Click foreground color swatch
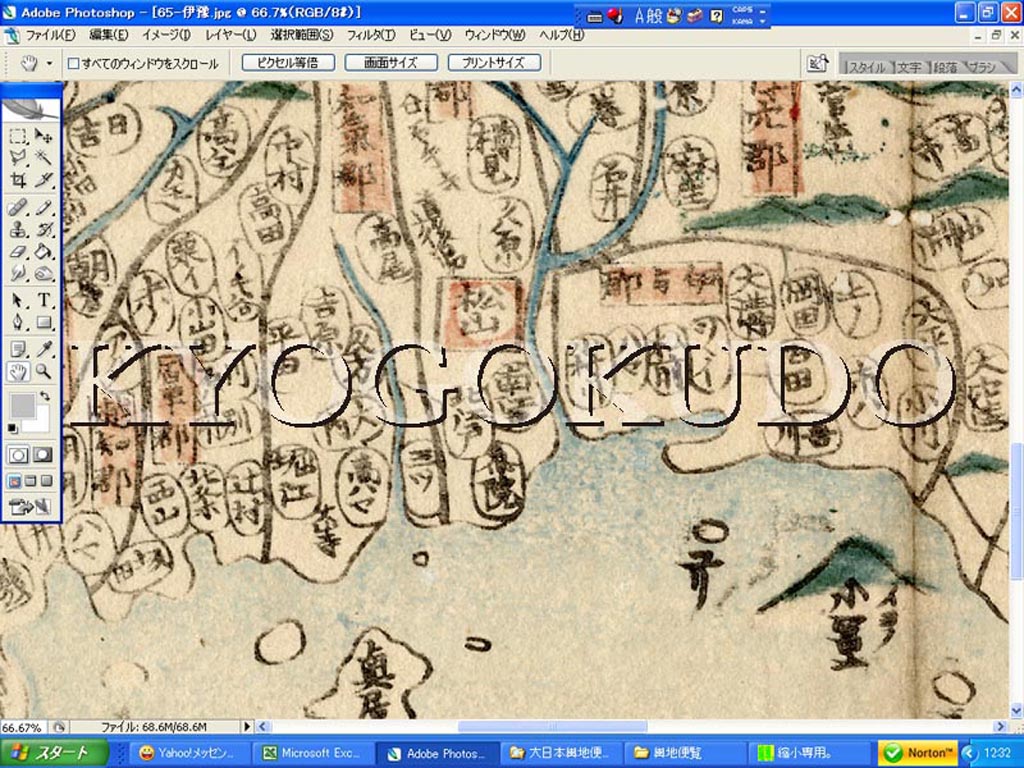 (22, 405)
